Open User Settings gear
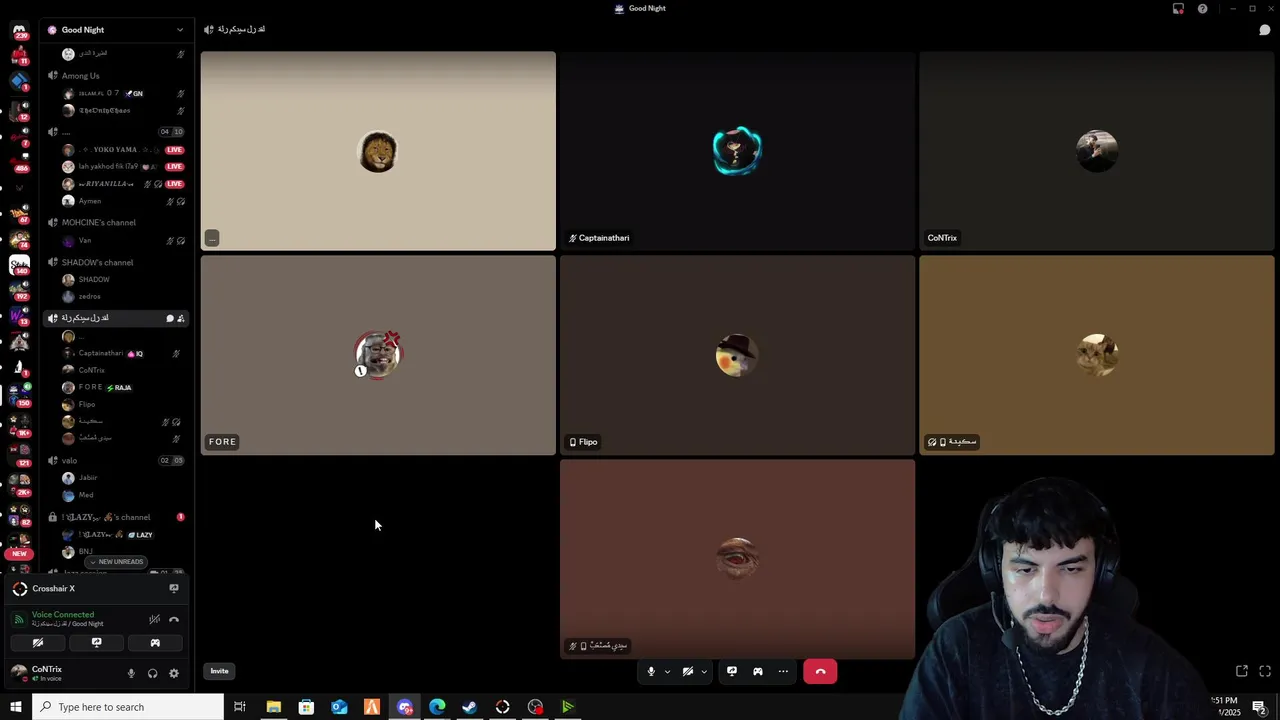 point(174,674)
